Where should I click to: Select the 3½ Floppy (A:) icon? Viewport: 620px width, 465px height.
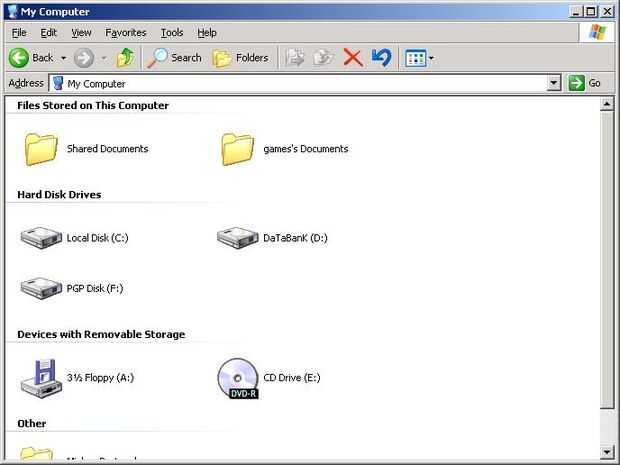(41, 378)
